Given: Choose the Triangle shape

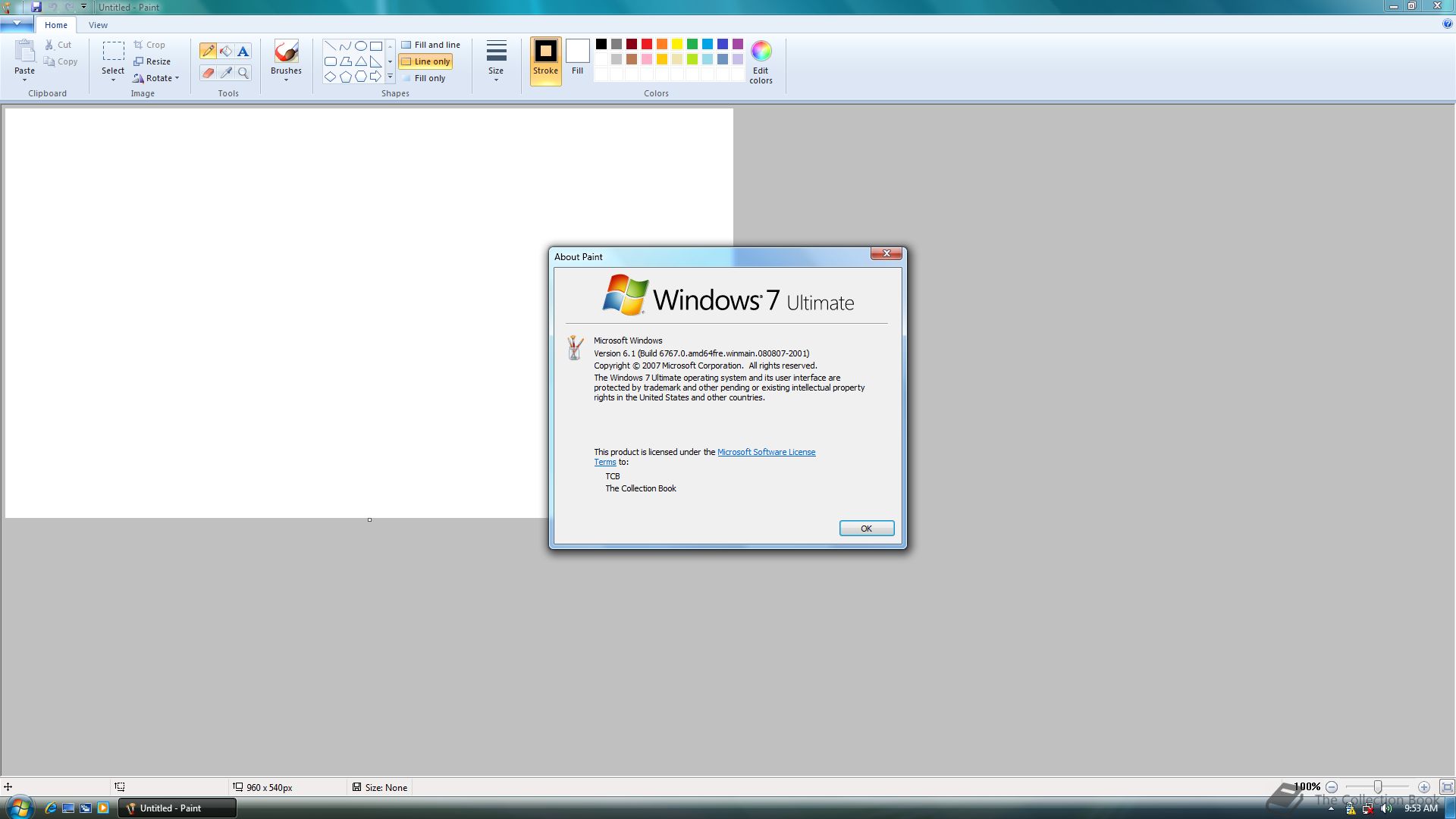Looking at the screenshot, I should pyautogui.click(x=361, y=61).
